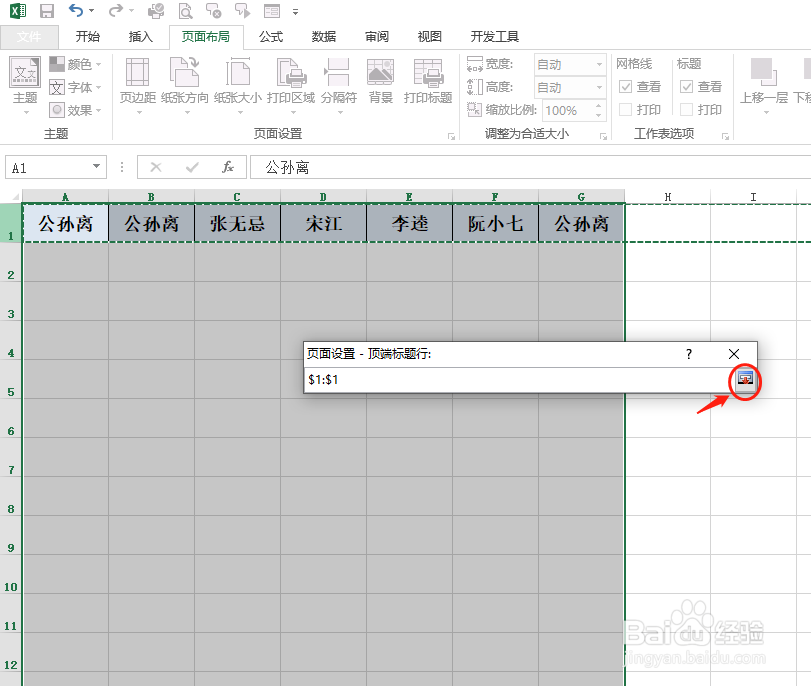
Task: Click the Excel application icon
Action: click(x=18, y=11)
